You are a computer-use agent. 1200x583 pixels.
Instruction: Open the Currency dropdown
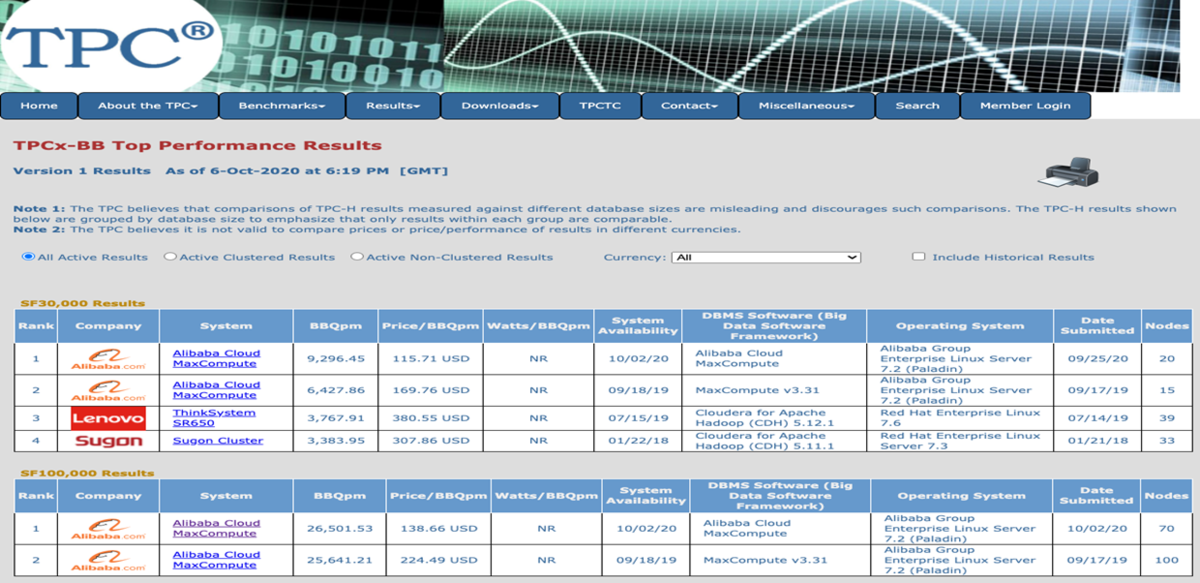pos(766,257)
